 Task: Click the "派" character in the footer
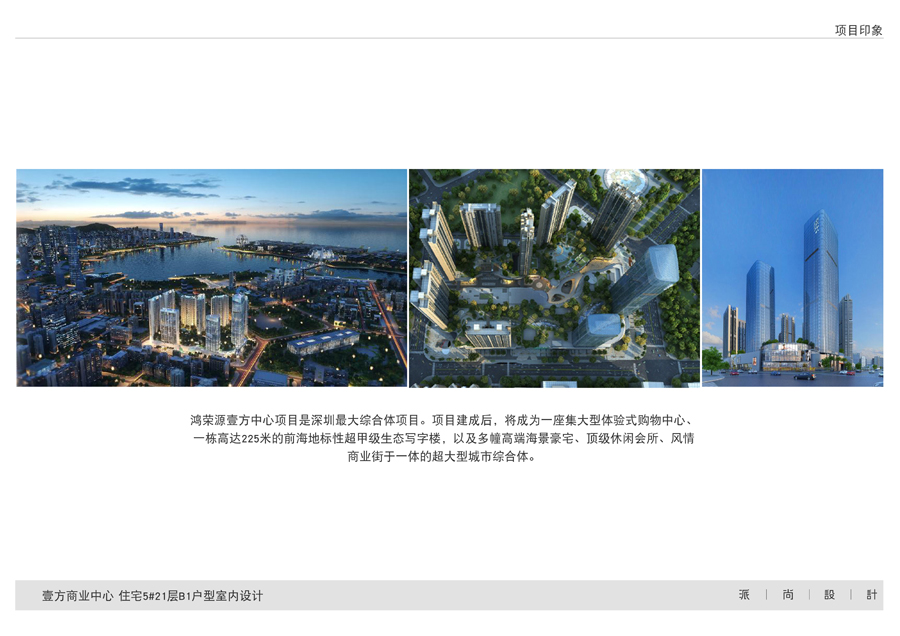coord(744,595)
